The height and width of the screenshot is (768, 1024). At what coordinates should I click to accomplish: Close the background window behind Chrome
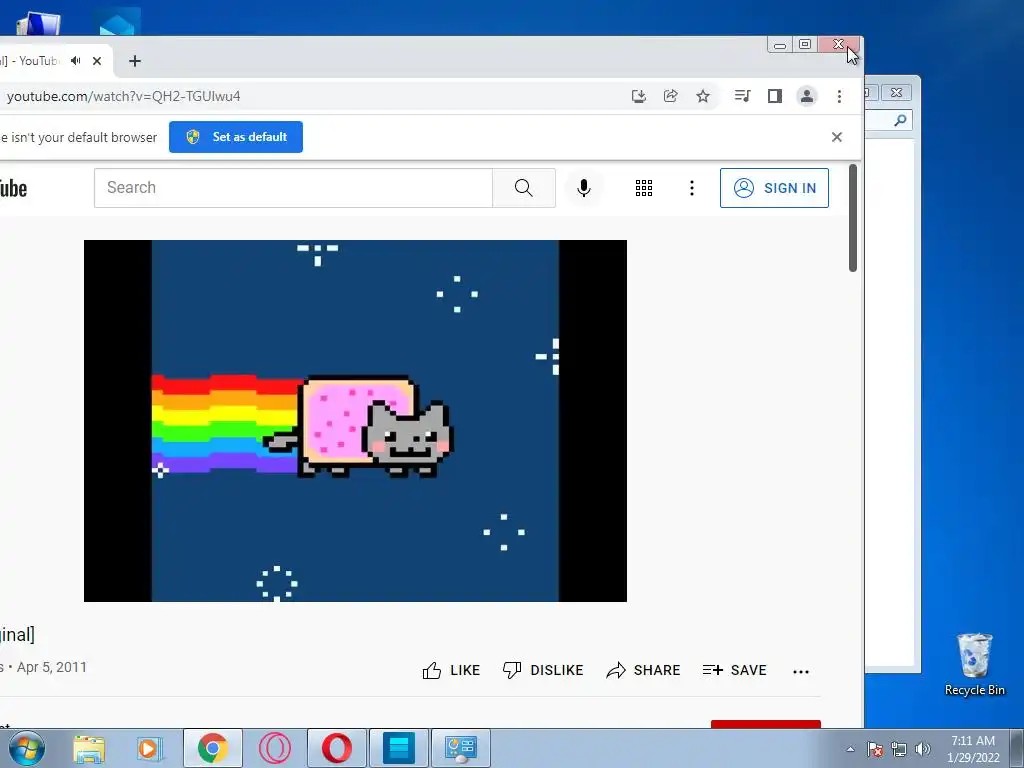(897, 93)
